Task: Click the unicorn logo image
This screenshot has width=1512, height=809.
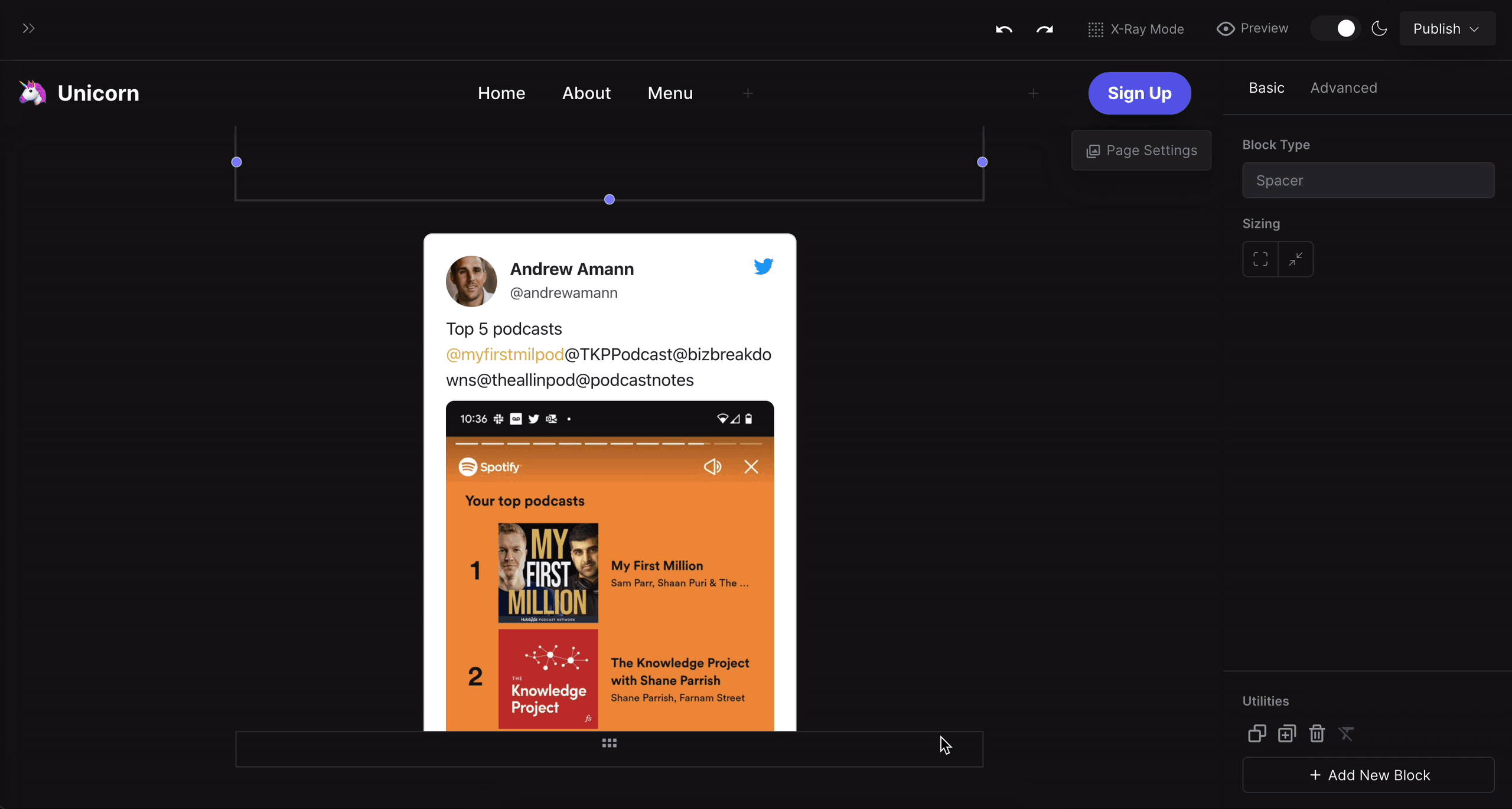Action: point(32,93)
